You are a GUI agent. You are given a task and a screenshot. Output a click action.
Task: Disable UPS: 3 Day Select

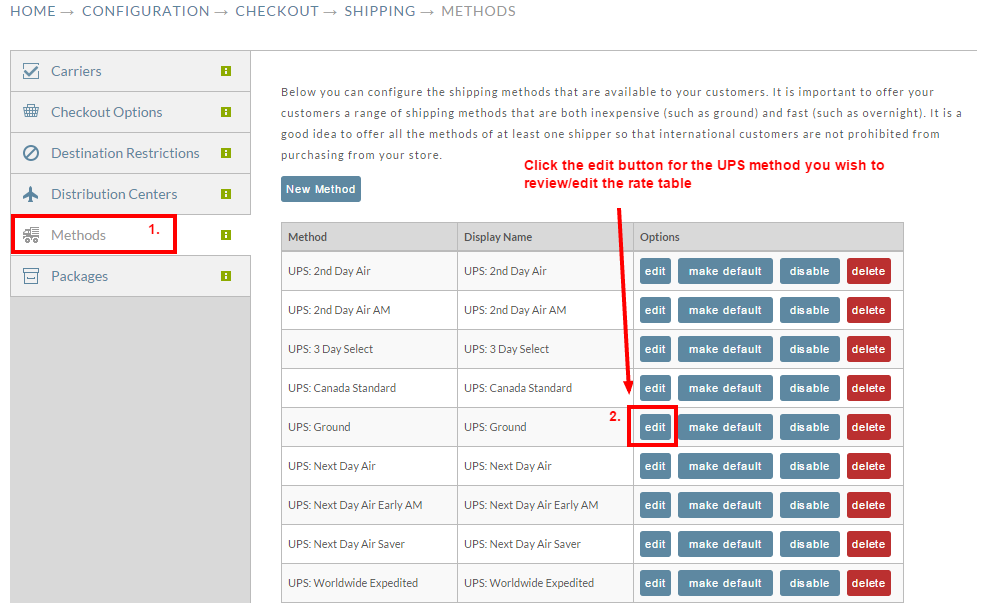809,349
